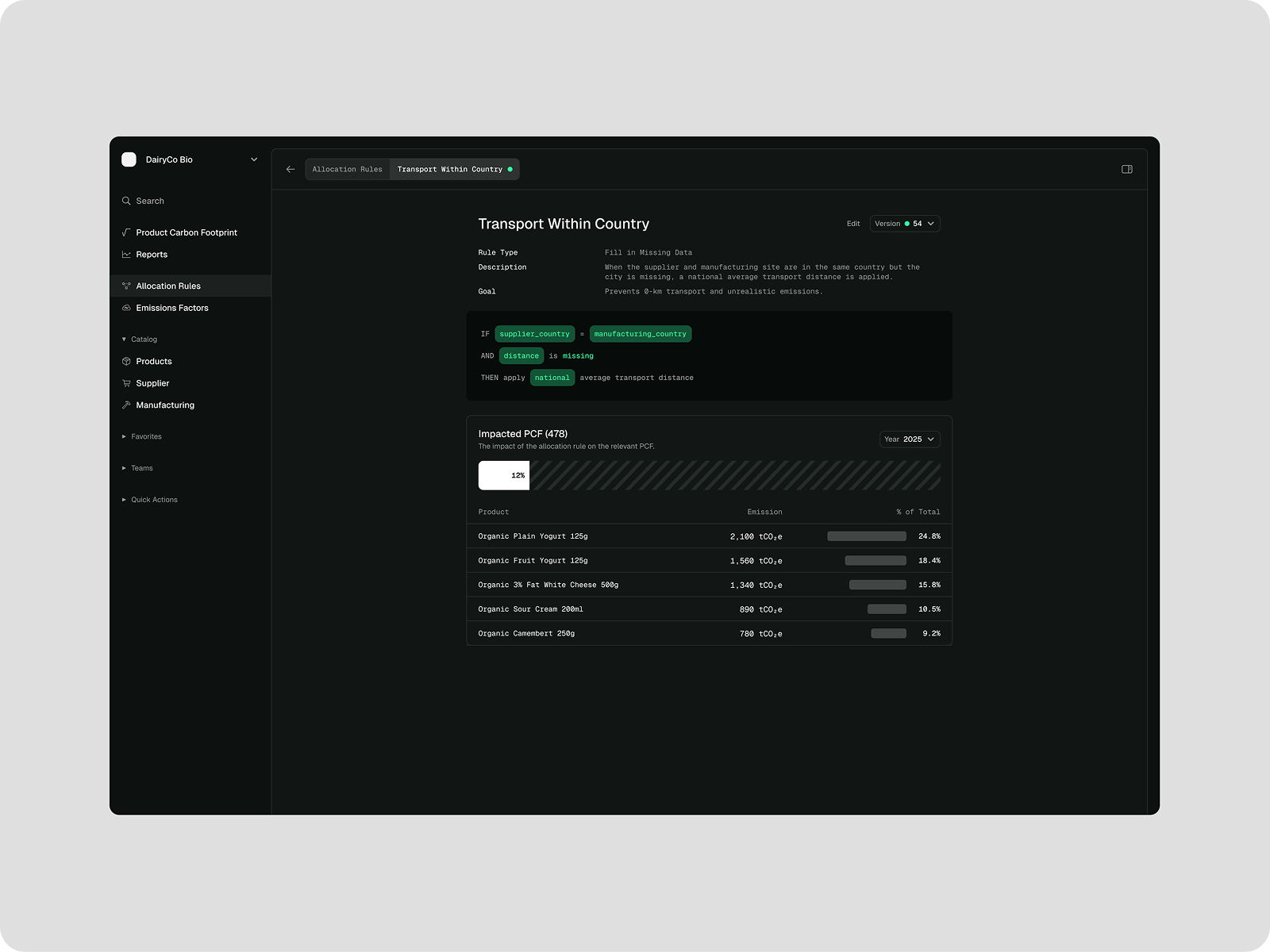
Task: Collapse the Catalog section
Action: [123, 339]
